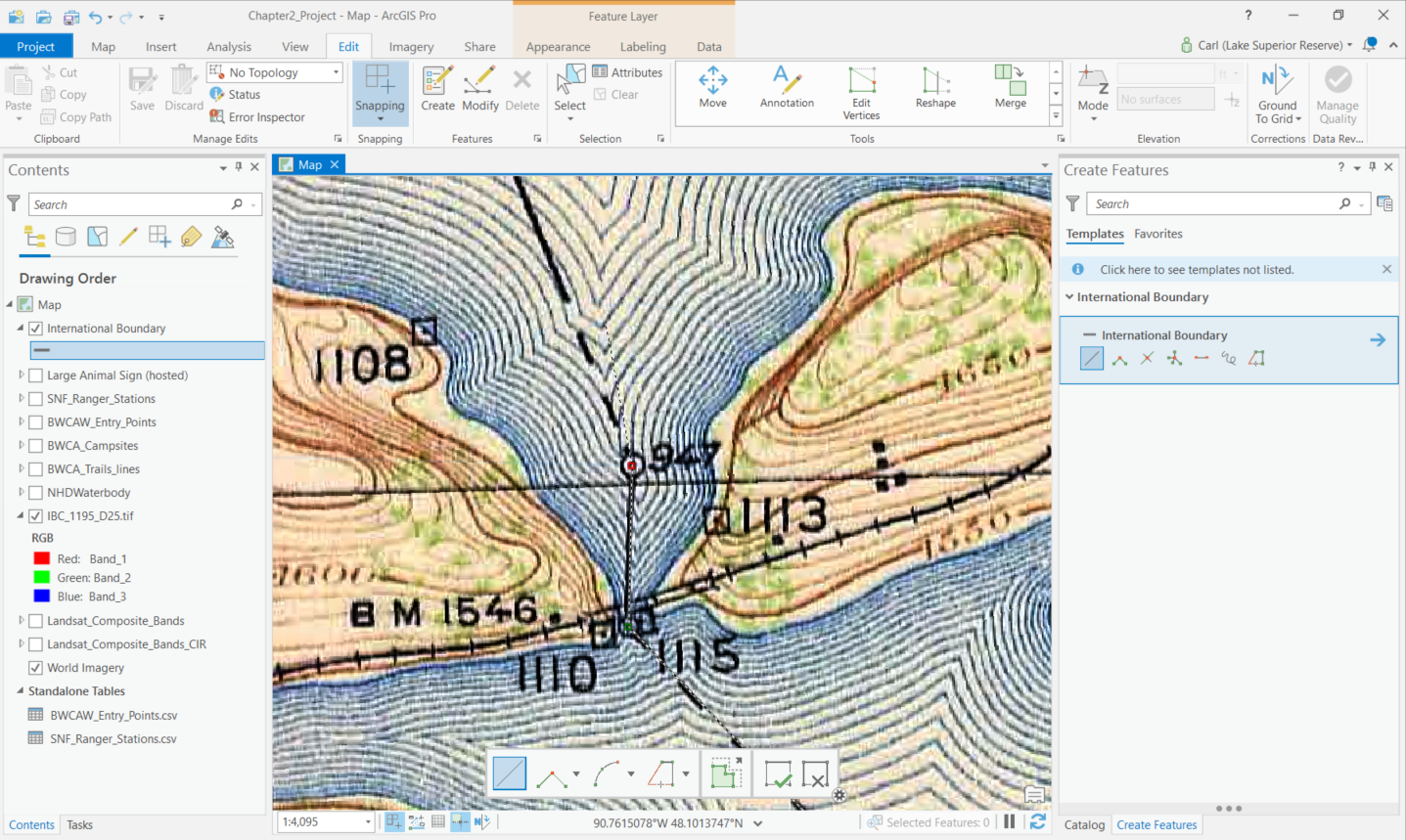Screen dimensions: 1406x840
Task: Click Manage Templates icon in Create Features
Action: [1384, 203]
